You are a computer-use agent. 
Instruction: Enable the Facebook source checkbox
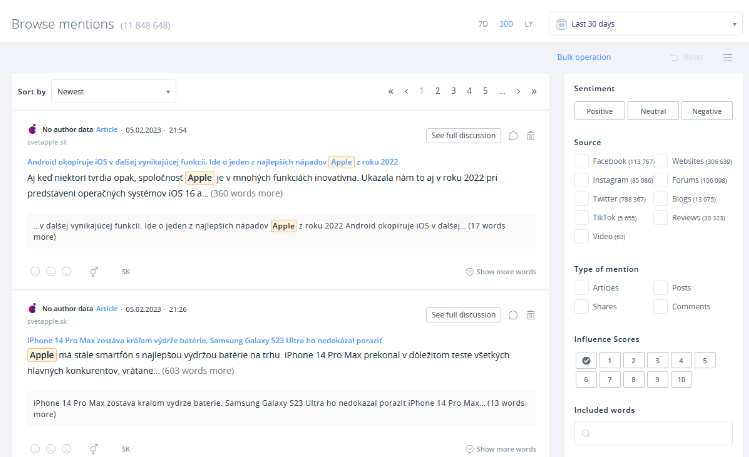(582, 161)
